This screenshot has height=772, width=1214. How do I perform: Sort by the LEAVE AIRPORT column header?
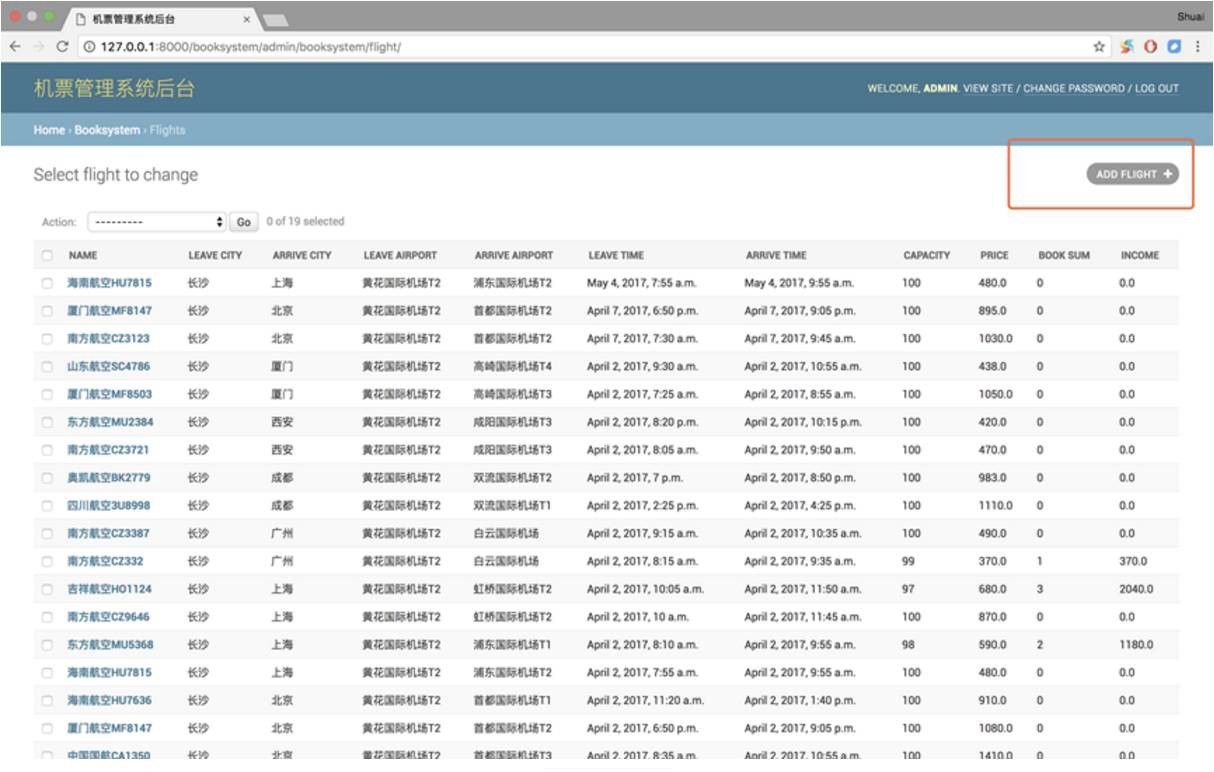(400, 255)
